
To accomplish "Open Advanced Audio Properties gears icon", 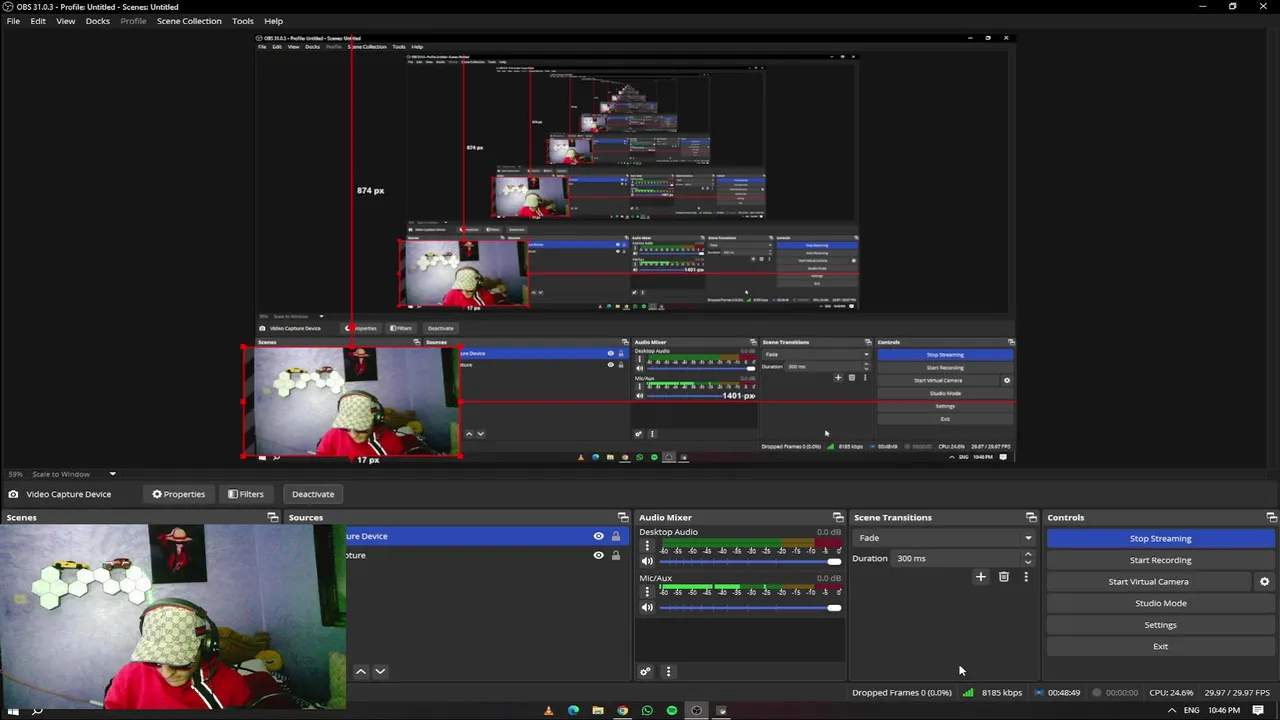I will 645,671.
